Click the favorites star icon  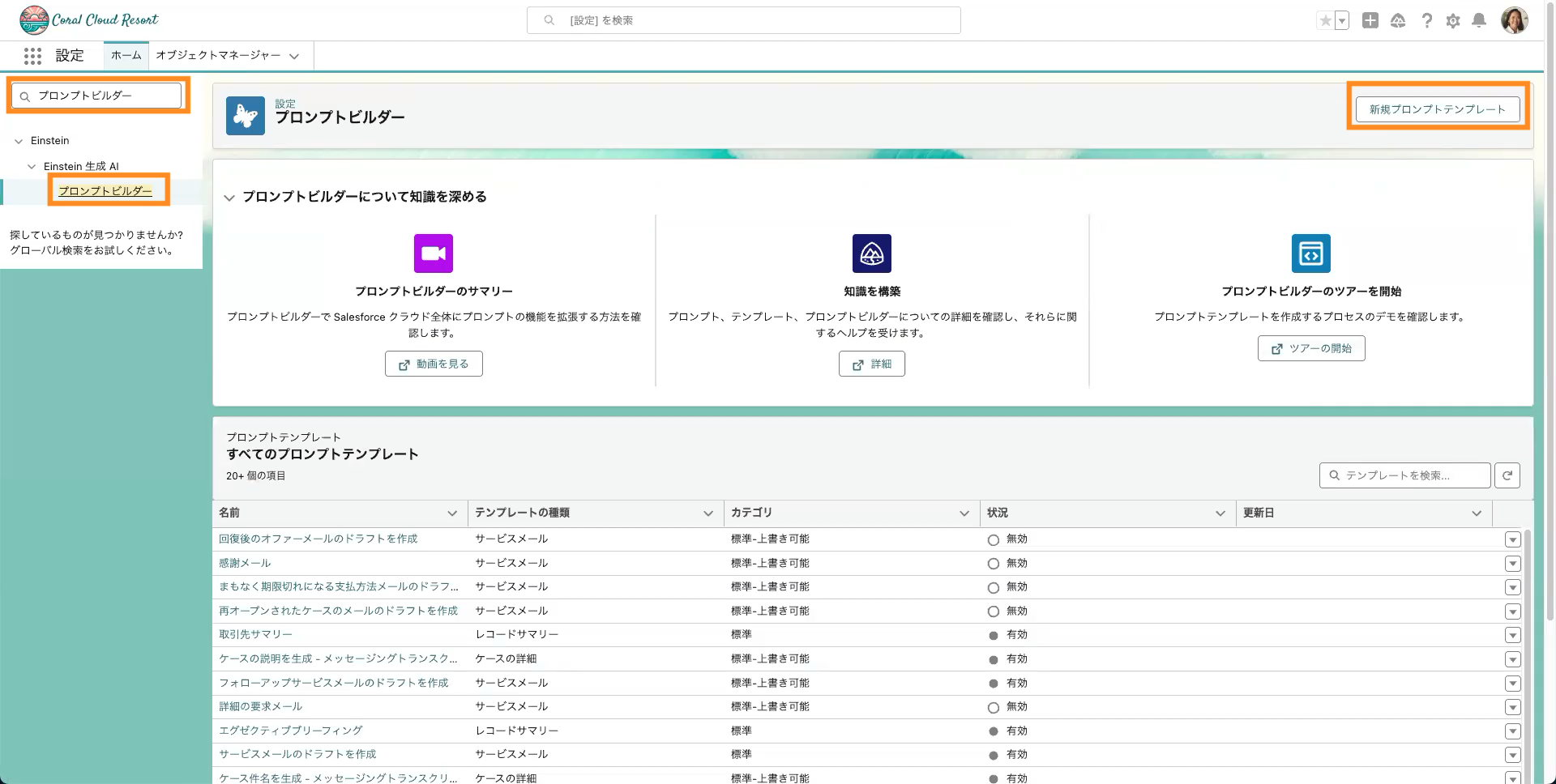click(1325, 21)
